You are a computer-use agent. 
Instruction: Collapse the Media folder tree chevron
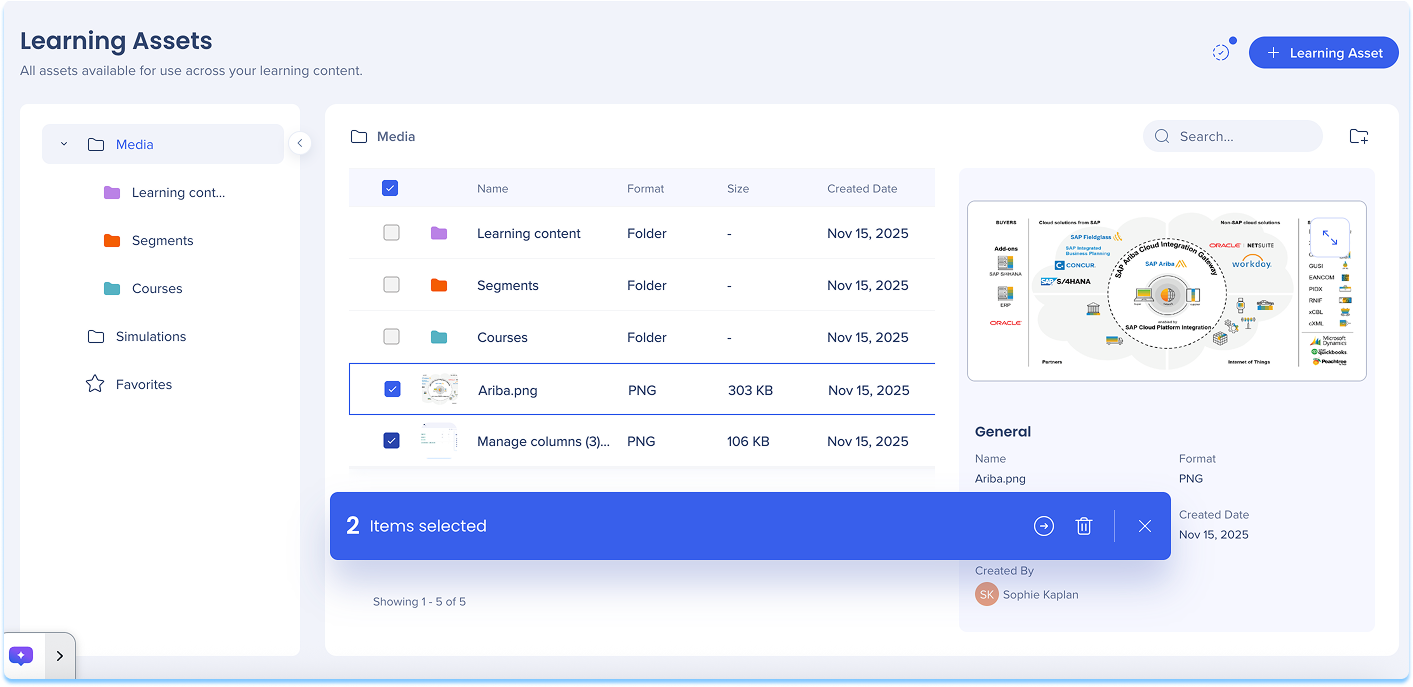pyautogui.click(x=64, y=144)
